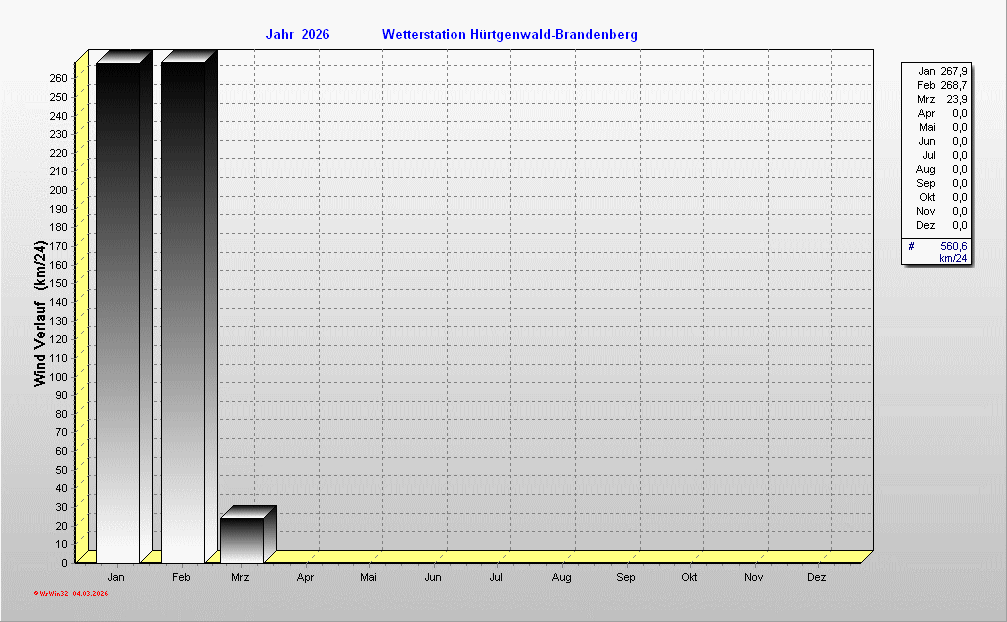Click the Jahr 2026 title text
Viewport: 1007px width, 622px height.
[297, 35]
